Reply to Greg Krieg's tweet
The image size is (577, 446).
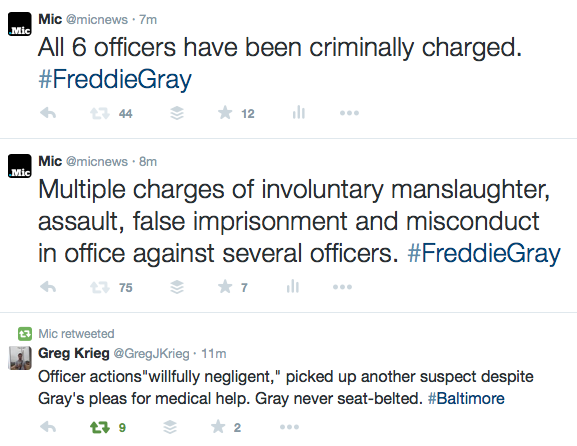point(48,427)
